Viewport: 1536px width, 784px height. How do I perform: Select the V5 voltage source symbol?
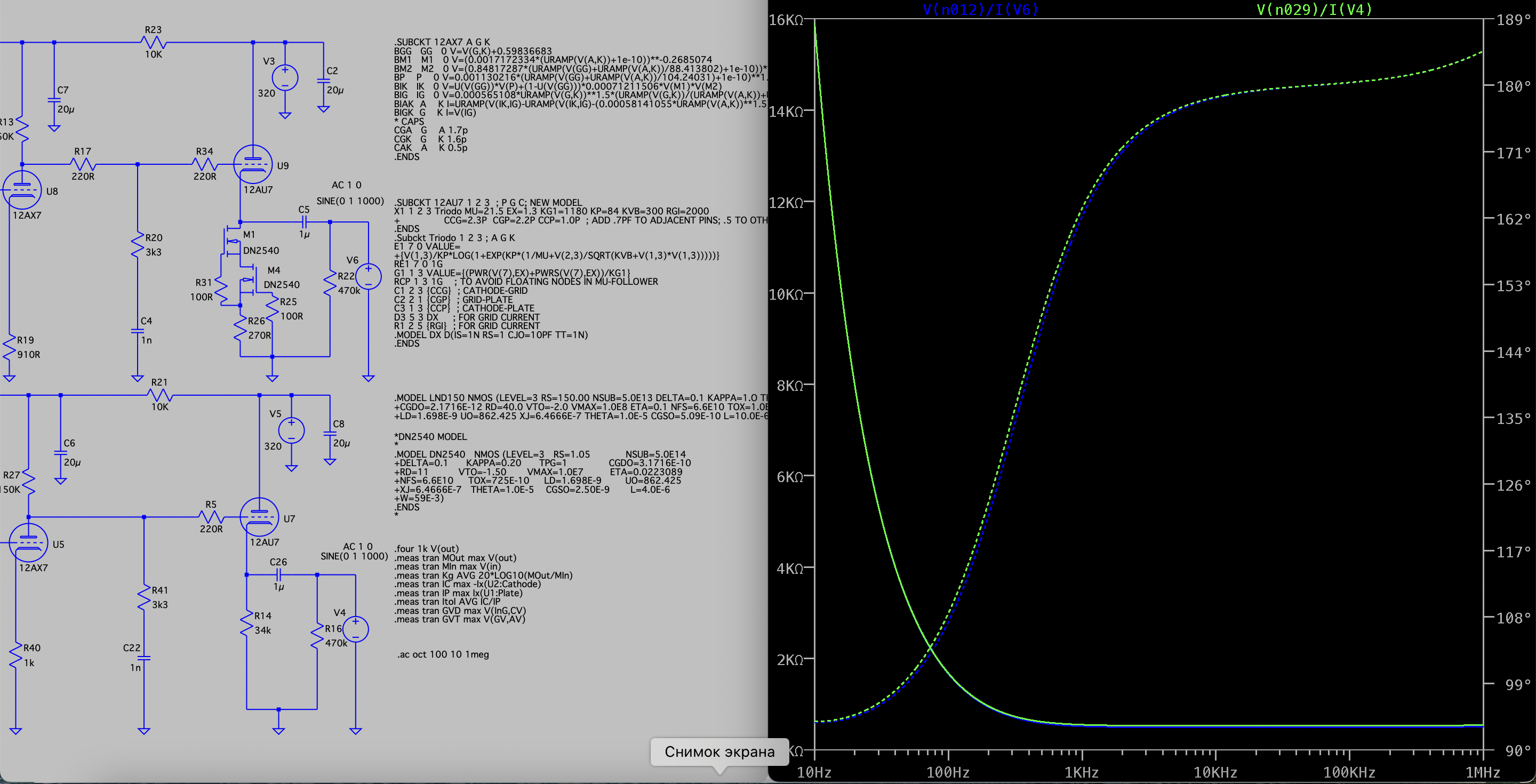click(x=291, y=430)
